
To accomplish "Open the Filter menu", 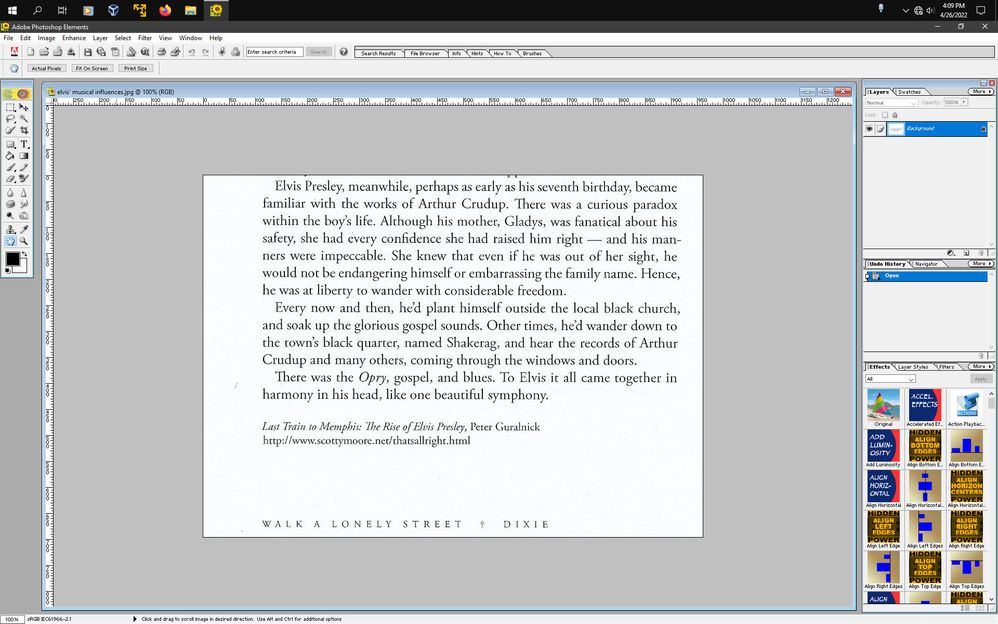I will click(145, 38).
